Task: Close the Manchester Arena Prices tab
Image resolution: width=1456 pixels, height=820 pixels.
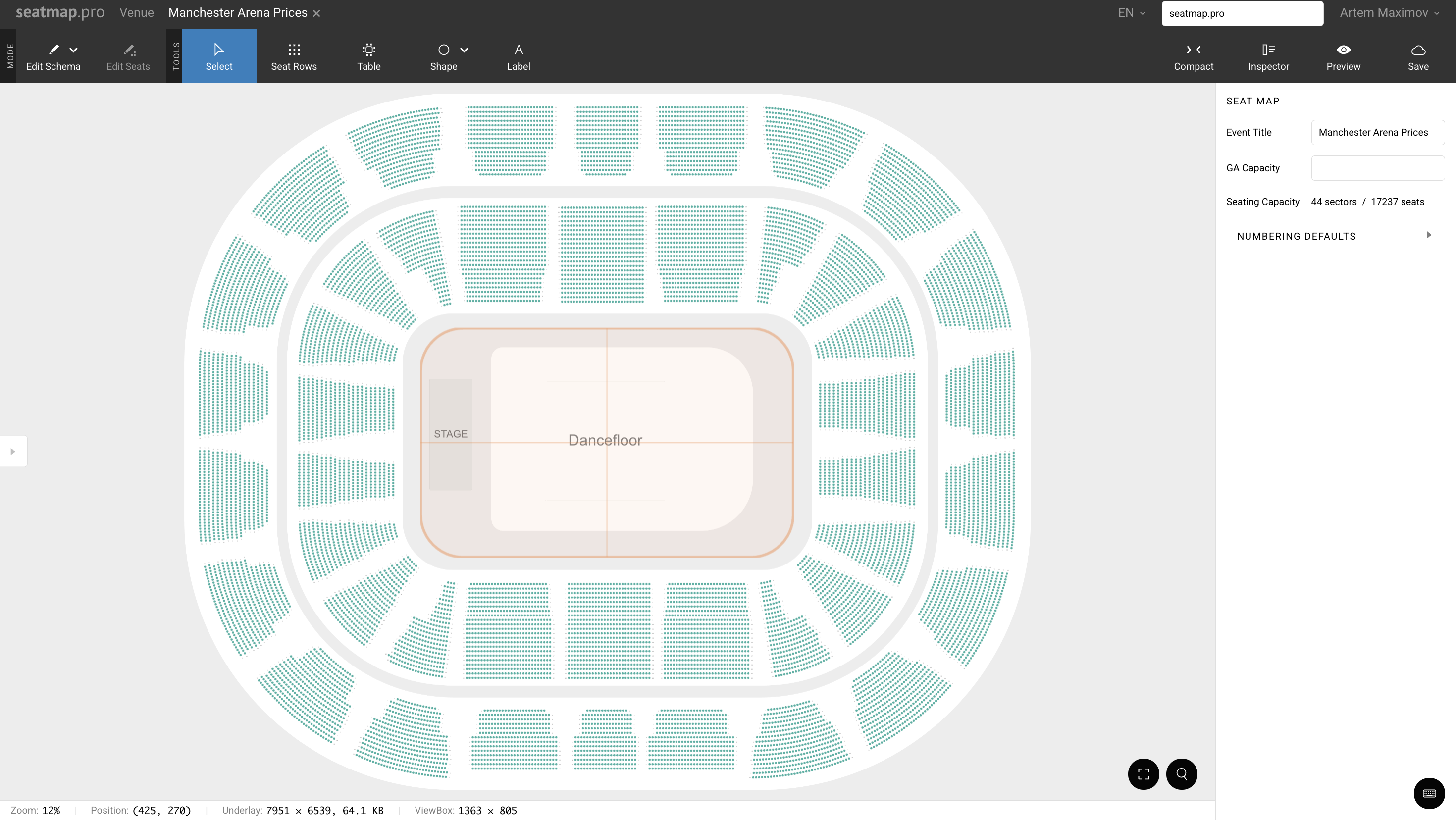Action: 316,13
